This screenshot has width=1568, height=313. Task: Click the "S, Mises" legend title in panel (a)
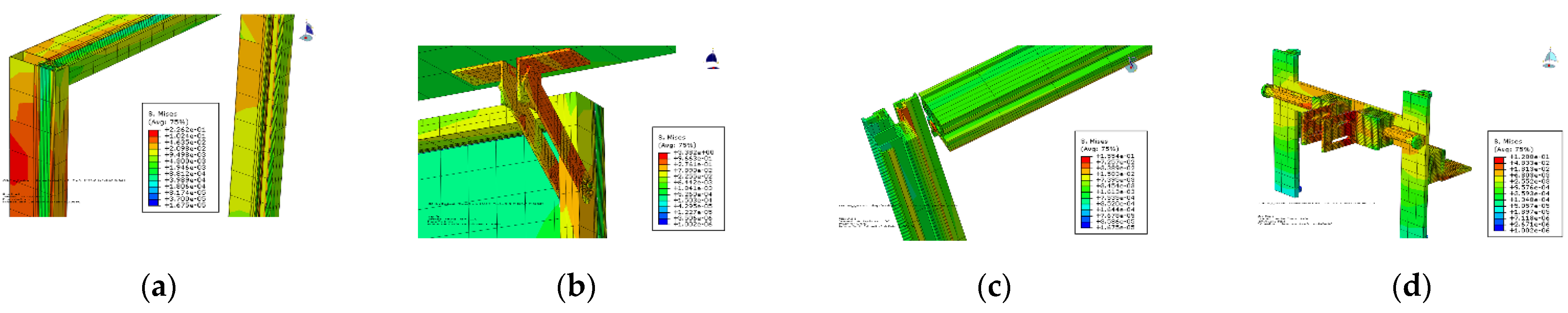click(x=162, y=114)
